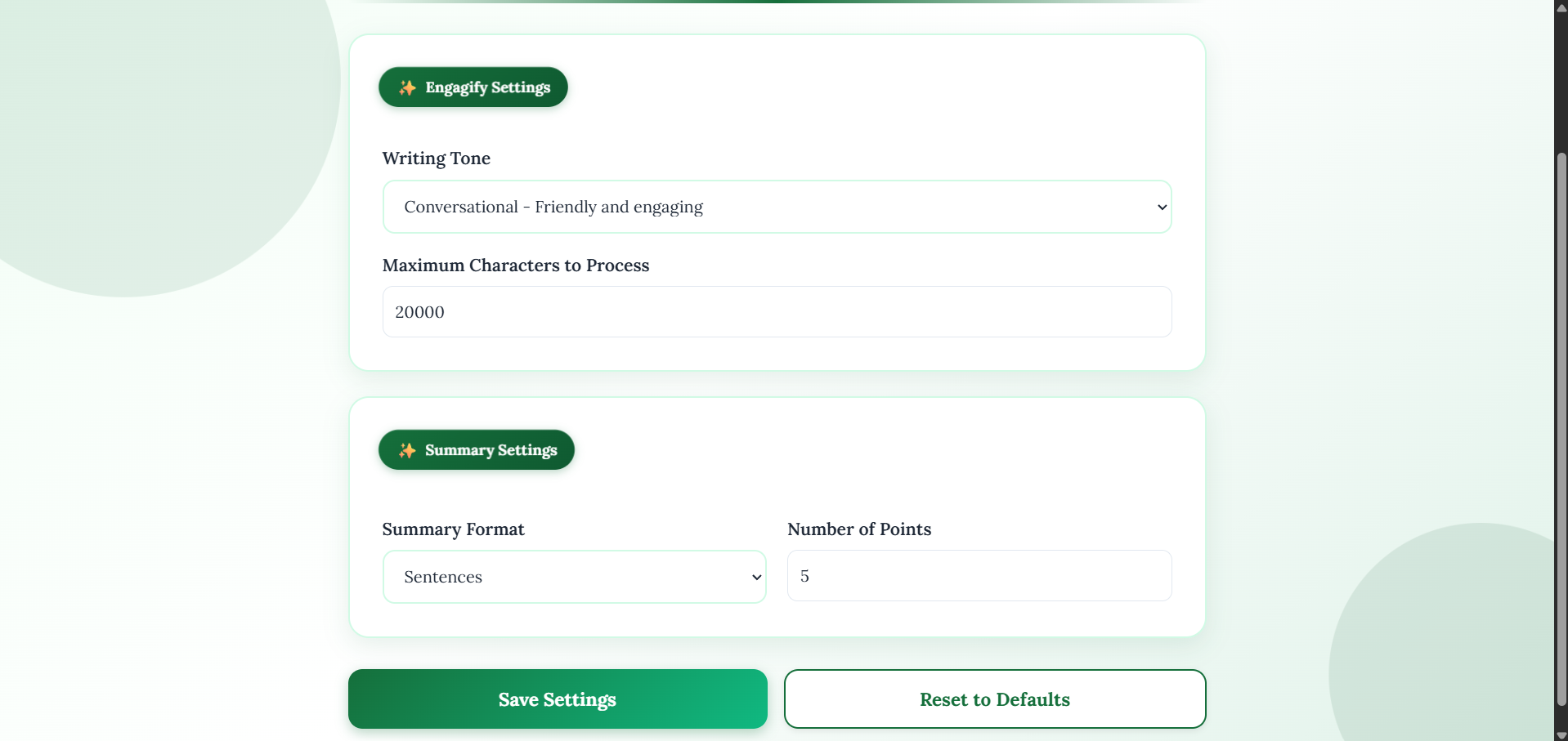The width and height of the screenshot is (1568, 741).
Task: Focus the Maximum Characters to Process field
Action: [x=777, y=312]
